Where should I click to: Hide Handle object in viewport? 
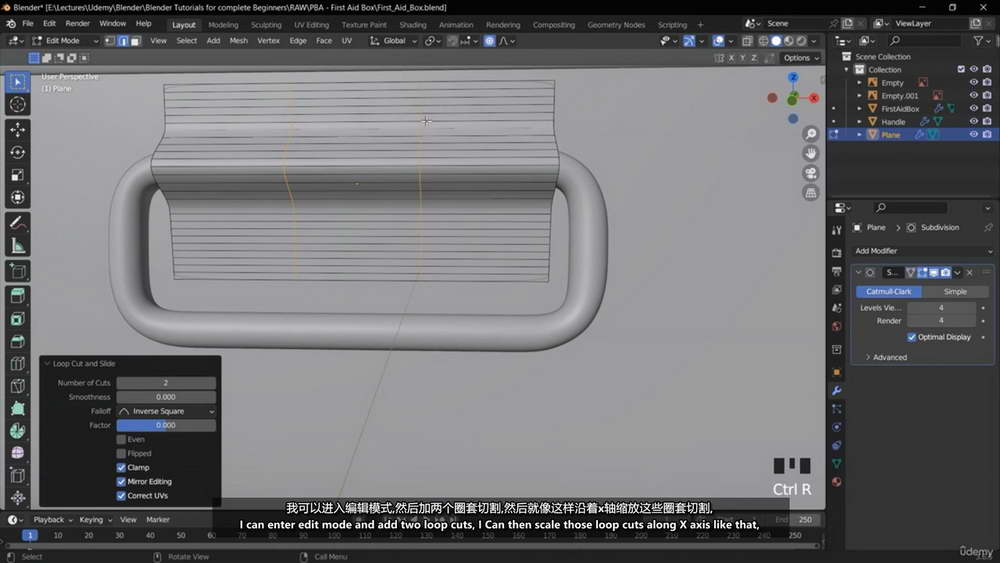(x=973, y=121)
